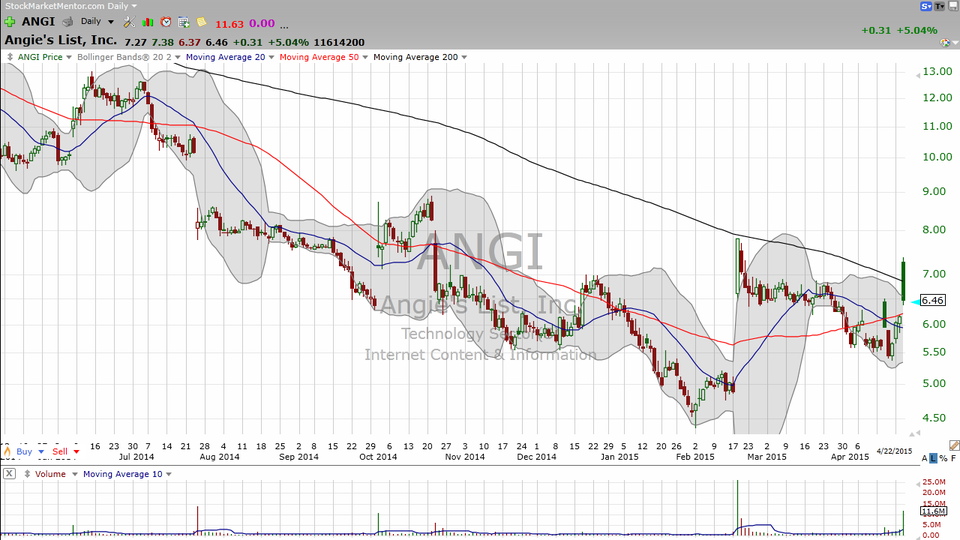Click the Moving Average 10 label
This screenshot has height=540, width=960.
(x=122, y=474)
